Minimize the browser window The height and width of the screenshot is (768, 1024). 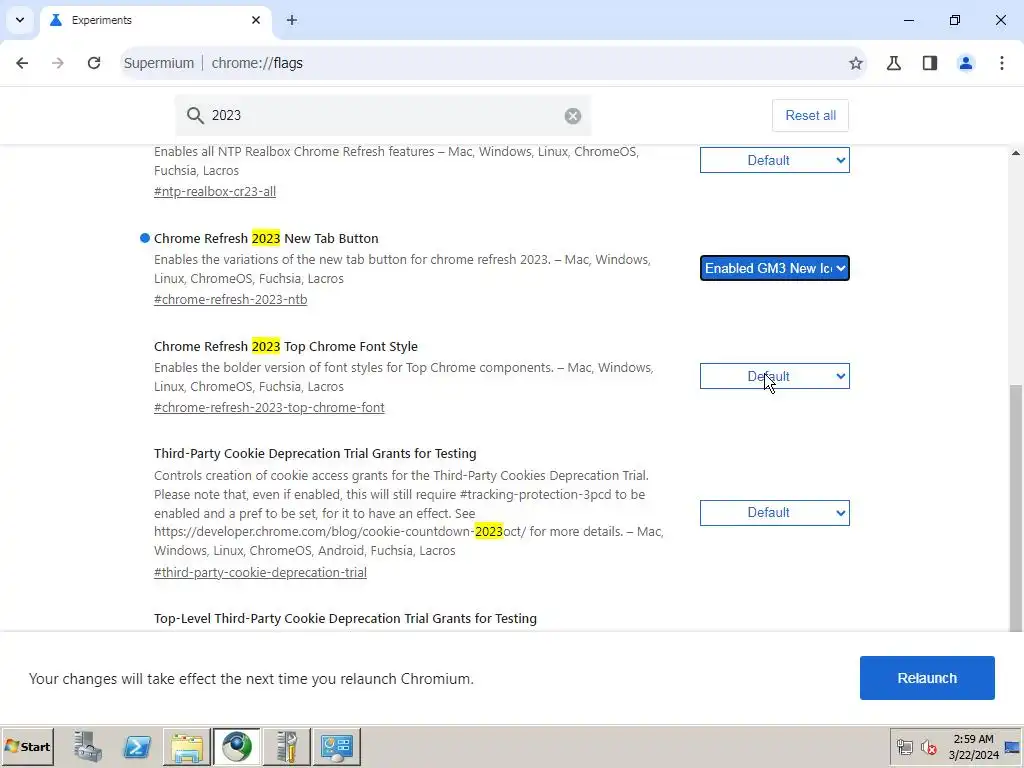pyautogui.click(x=908, y=20)
